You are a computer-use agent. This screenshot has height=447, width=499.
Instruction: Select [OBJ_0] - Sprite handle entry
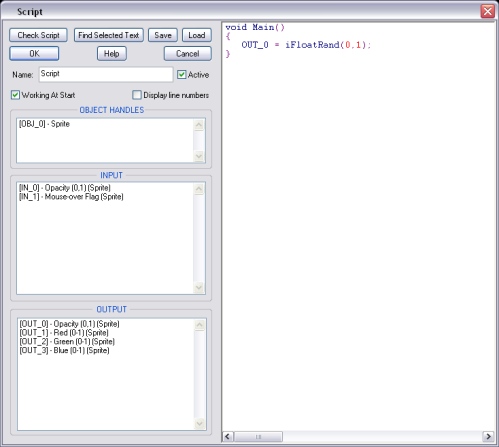44,124
